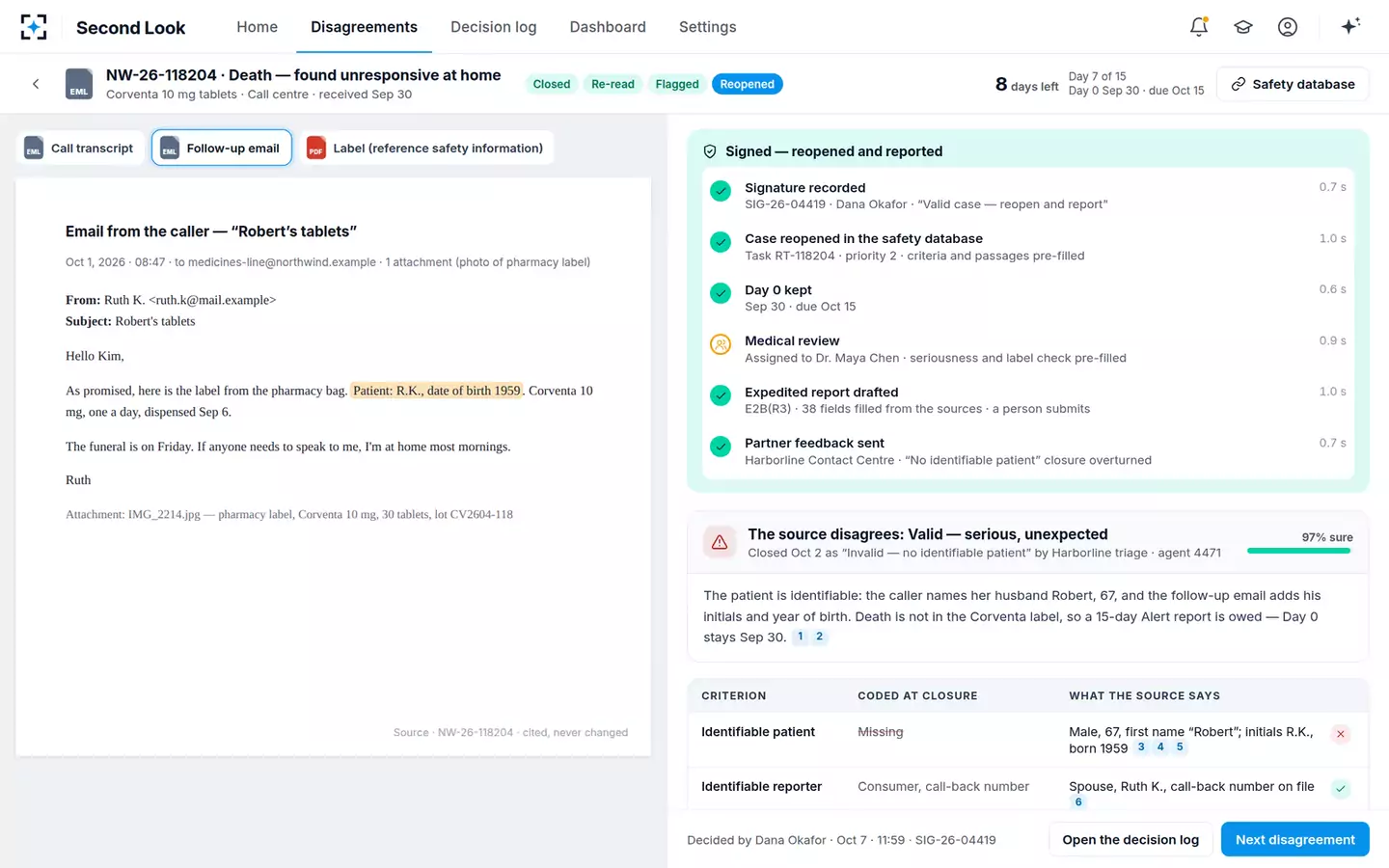The height and width of the screenshot is (868, 1389).
Task: Switch to the Decision log tab
Action: pyautogui.click(x=494, y=27)
